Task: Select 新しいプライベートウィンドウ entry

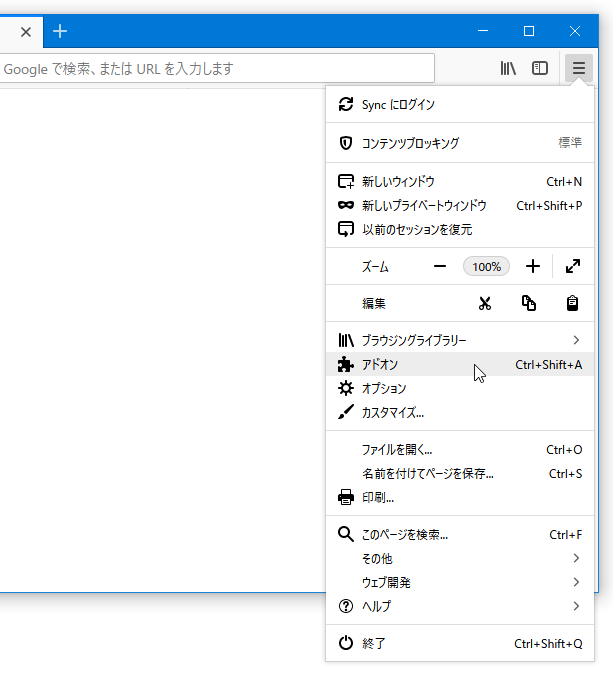Action: [460, 205]
